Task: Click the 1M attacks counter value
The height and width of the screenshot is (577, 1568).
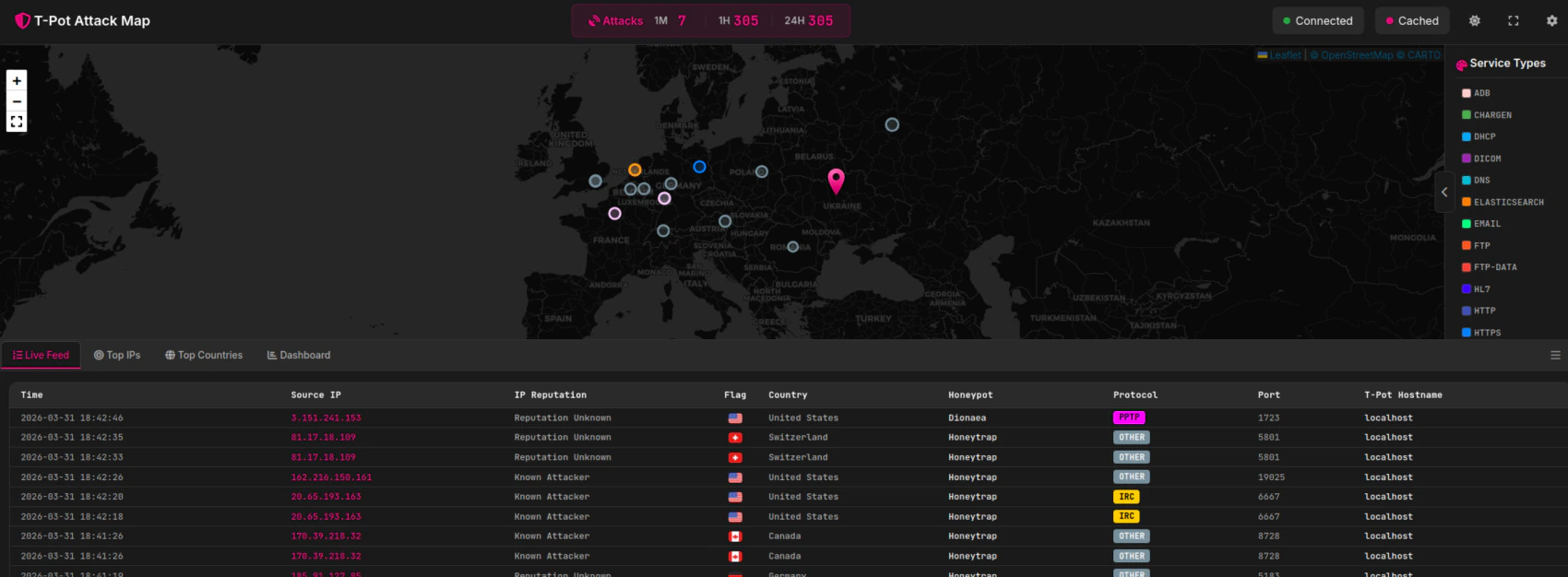Action: (x=682, y=20)
